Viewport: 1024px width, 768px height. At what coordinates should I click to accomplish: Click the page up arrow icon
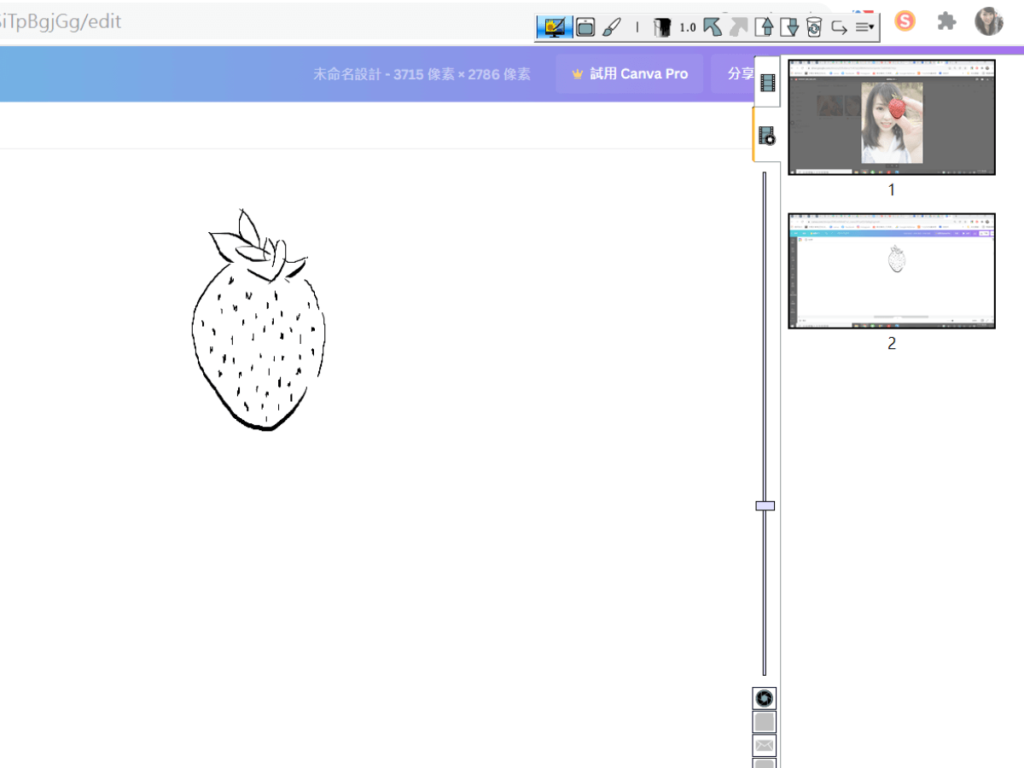point(765,27)
